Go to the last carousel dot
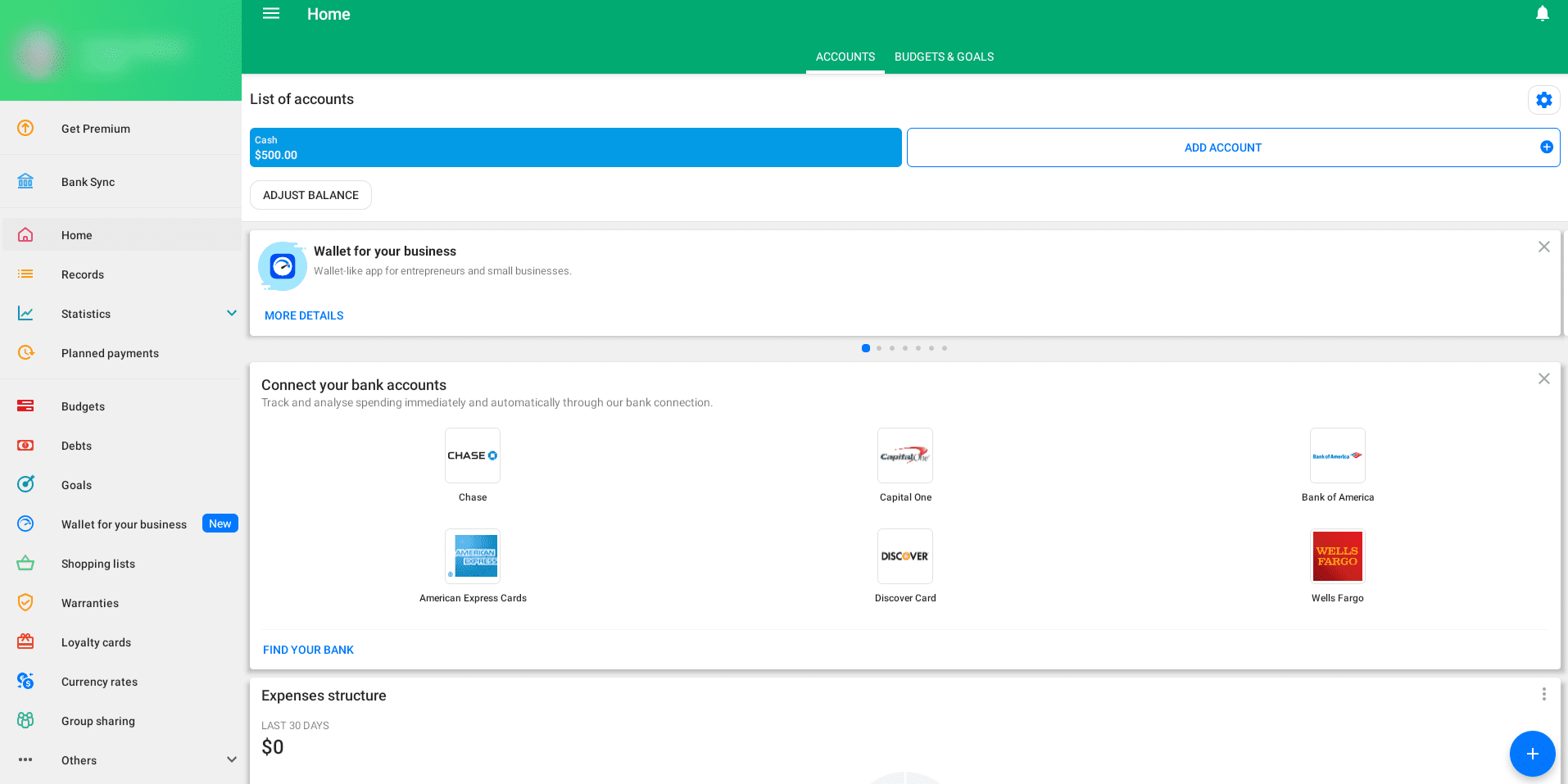1568x784 pixels. [945, 348]
